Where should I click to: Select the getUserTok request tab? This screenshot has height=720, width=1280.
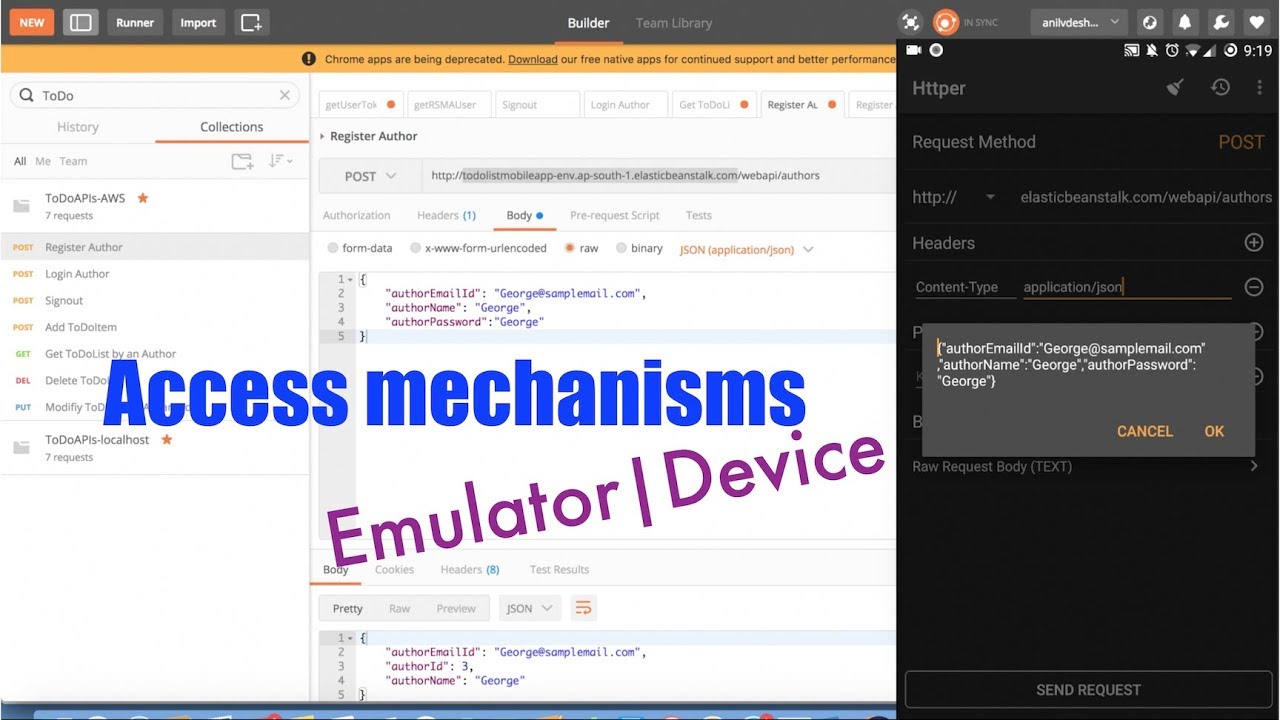(x=360, y=104)
